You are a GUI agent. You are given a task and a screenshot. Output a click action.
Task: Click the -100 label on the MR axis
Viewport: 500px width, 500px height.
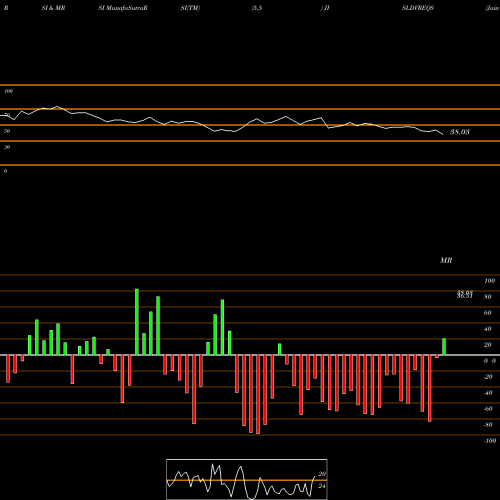pos(490,441)
